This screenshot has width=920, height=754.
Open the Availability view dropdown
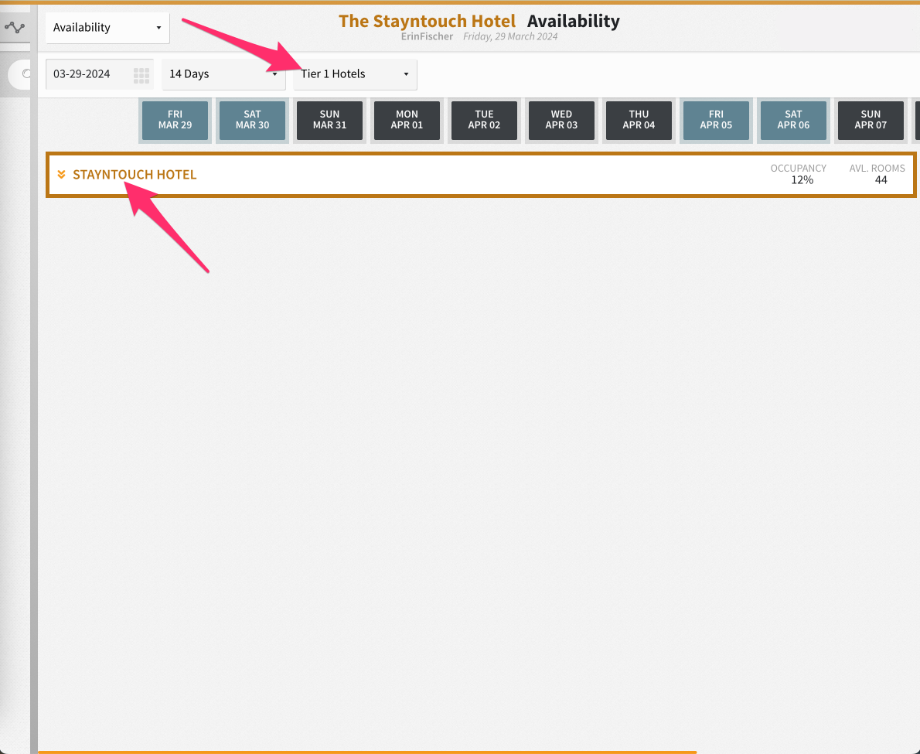pos(107,28)
